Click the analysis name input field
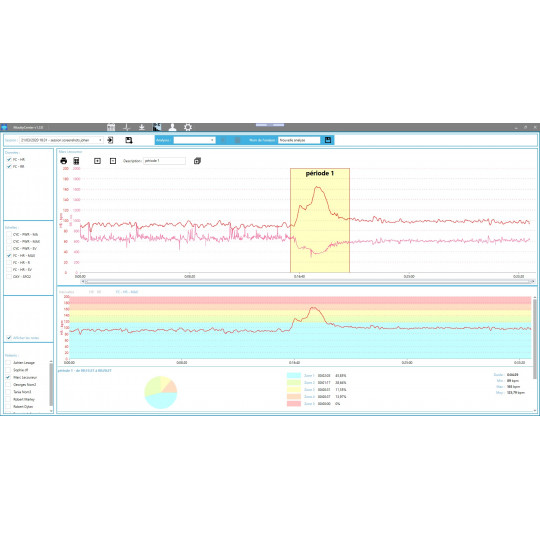This screenshot has width=540, height=540. pyautogui.click(x=299, y=140)
